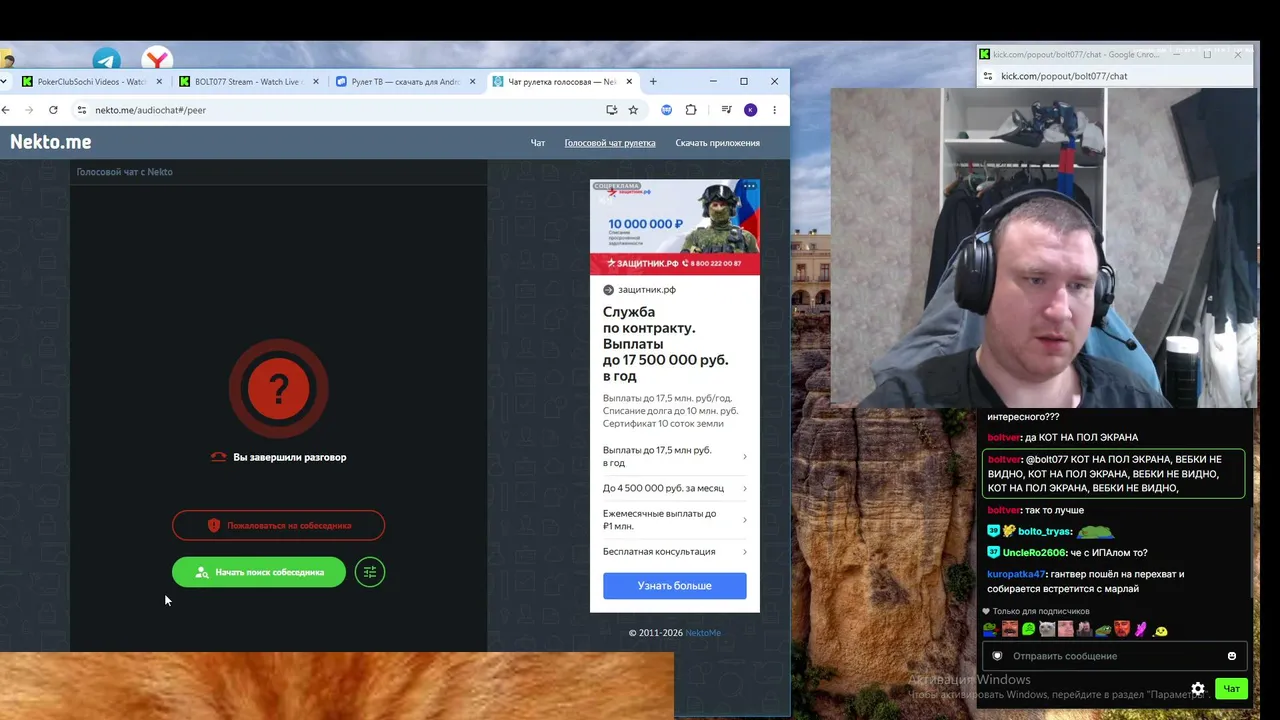Image resolution: width=1280 pixels, height=720 pixels.
Task: Open the blue extension icon in toolbar
Action: pos(667,110)
